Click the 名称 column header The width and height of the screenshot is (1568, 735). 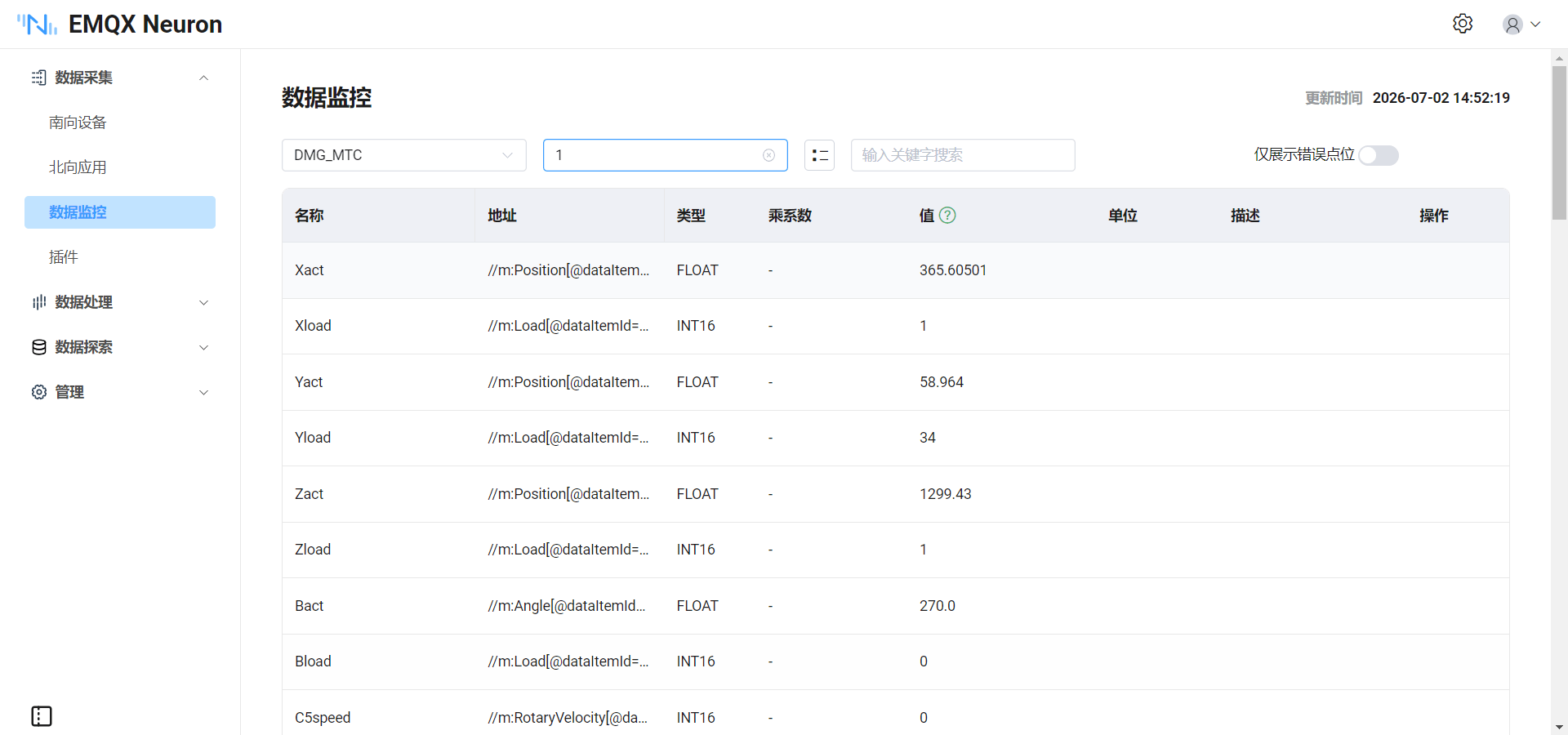click(310, 216)
